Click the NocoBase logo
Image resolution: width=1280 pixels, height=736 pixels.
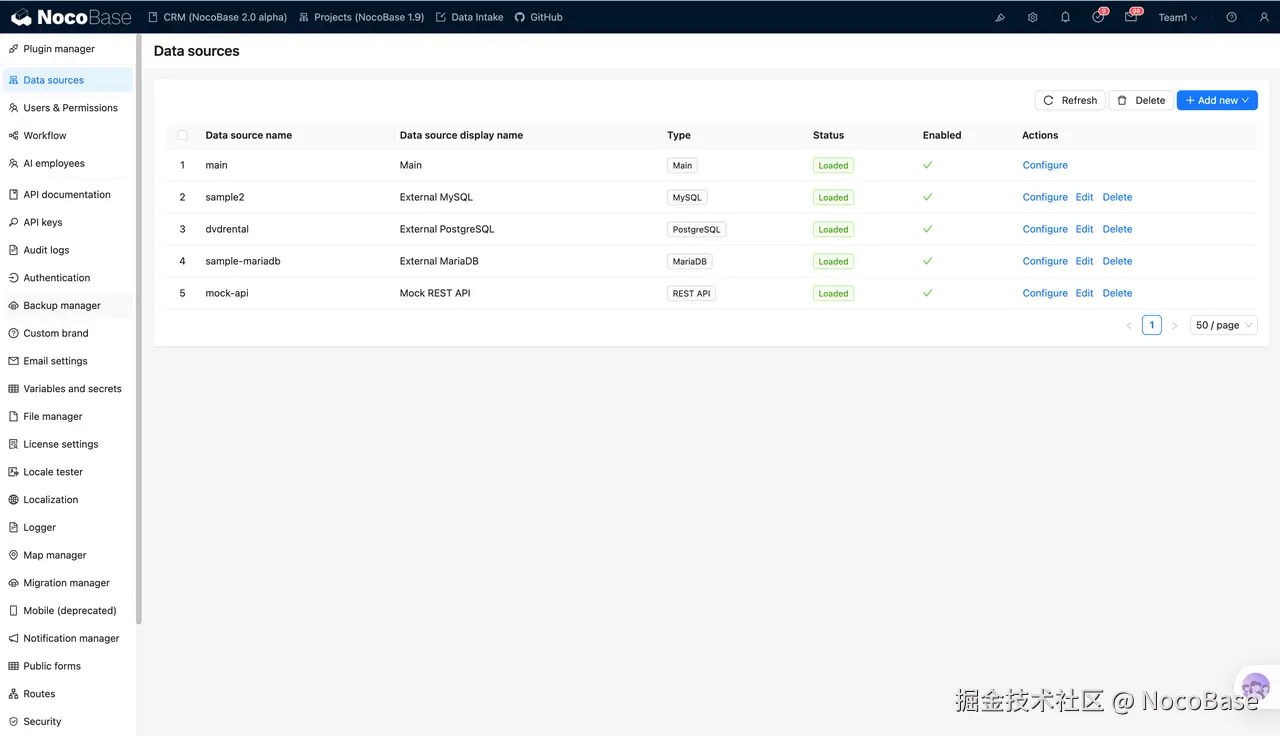click(70, 17)
